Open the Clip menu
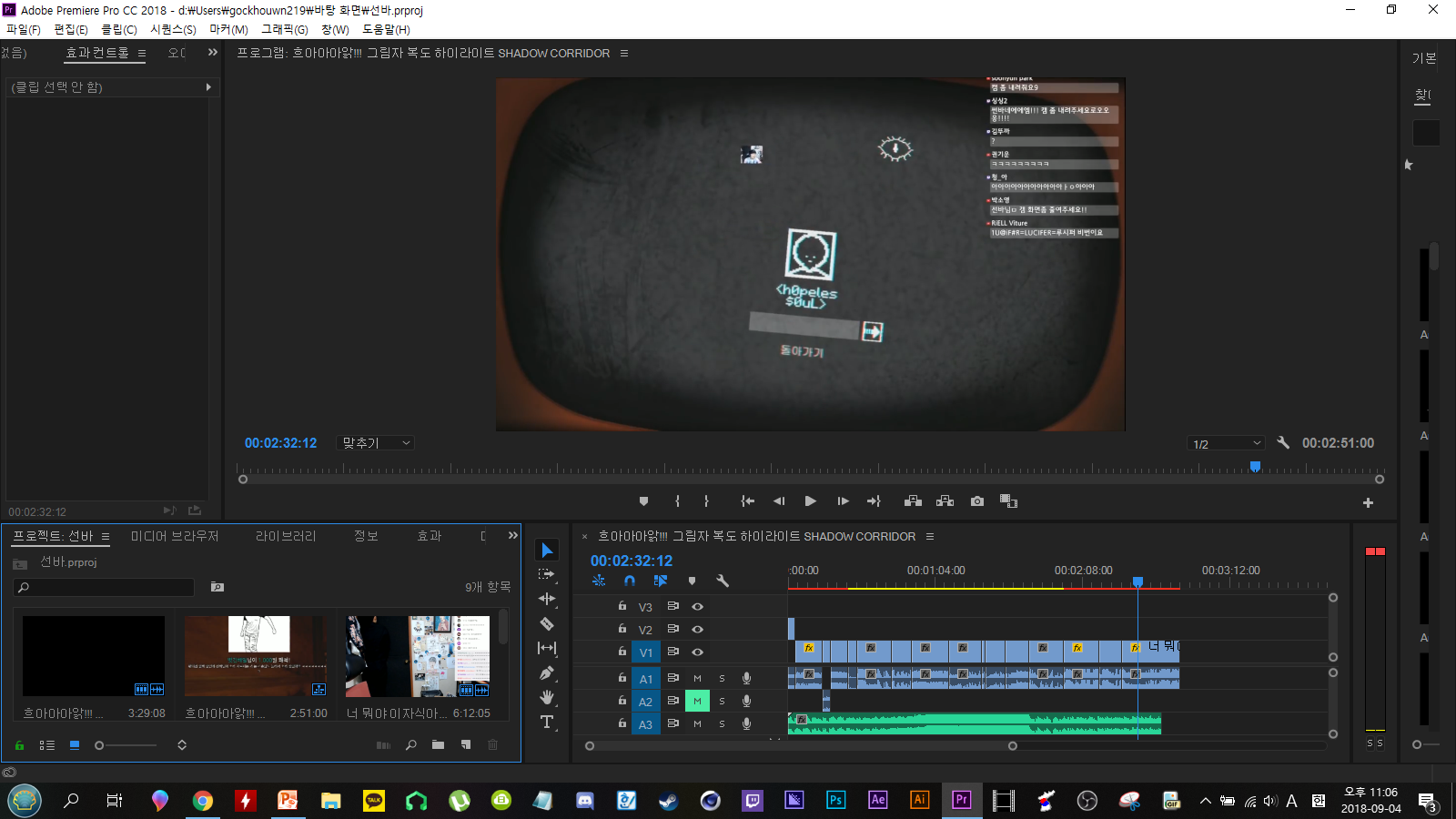1456x819 pixels. point(119,29)
